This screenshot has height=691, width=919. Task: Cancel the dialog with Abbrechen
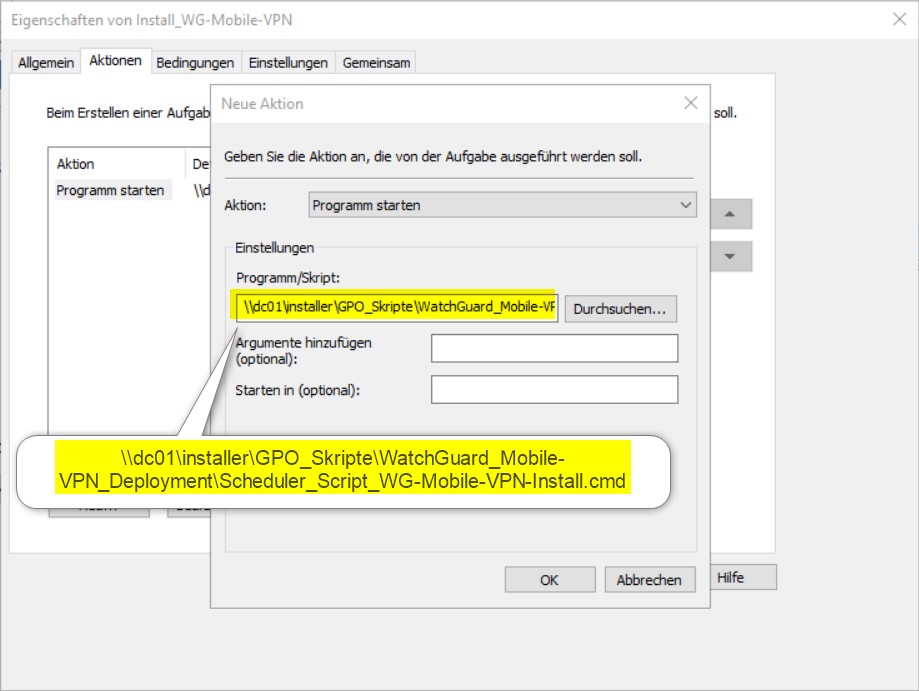pos(649,580)
